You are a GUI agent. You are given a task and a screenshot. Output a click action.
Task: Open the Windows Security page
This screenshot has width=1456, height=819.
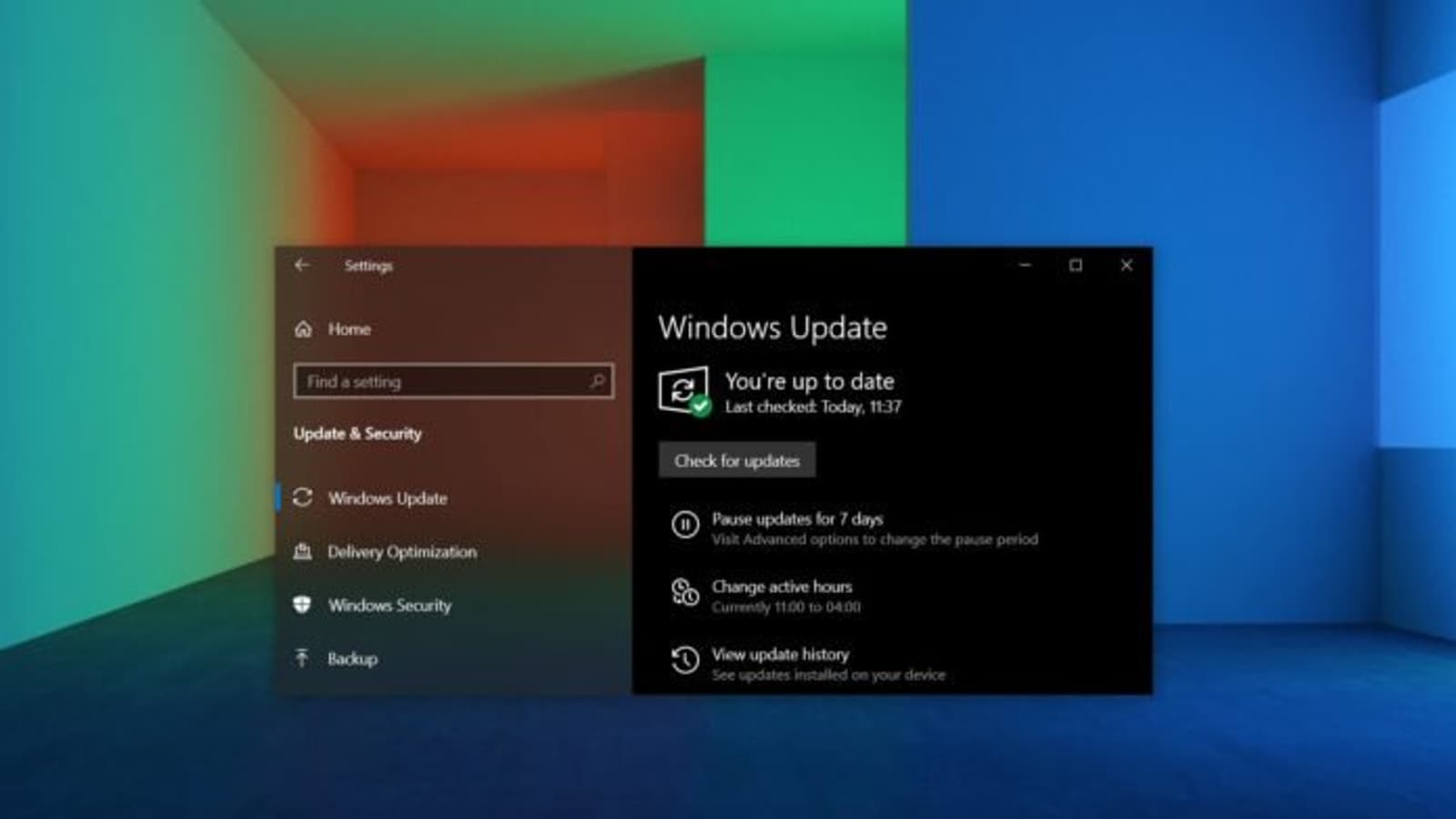tap(389, 605)
